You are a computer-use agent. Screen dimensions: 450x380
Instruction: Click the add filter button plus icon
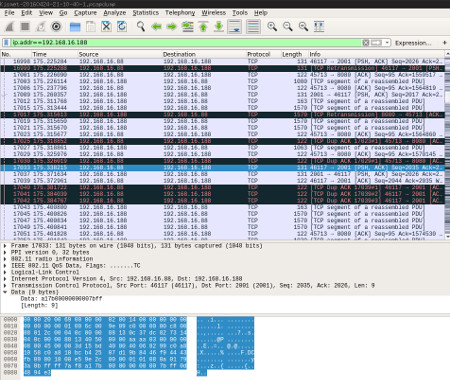(x=444, y=43)
